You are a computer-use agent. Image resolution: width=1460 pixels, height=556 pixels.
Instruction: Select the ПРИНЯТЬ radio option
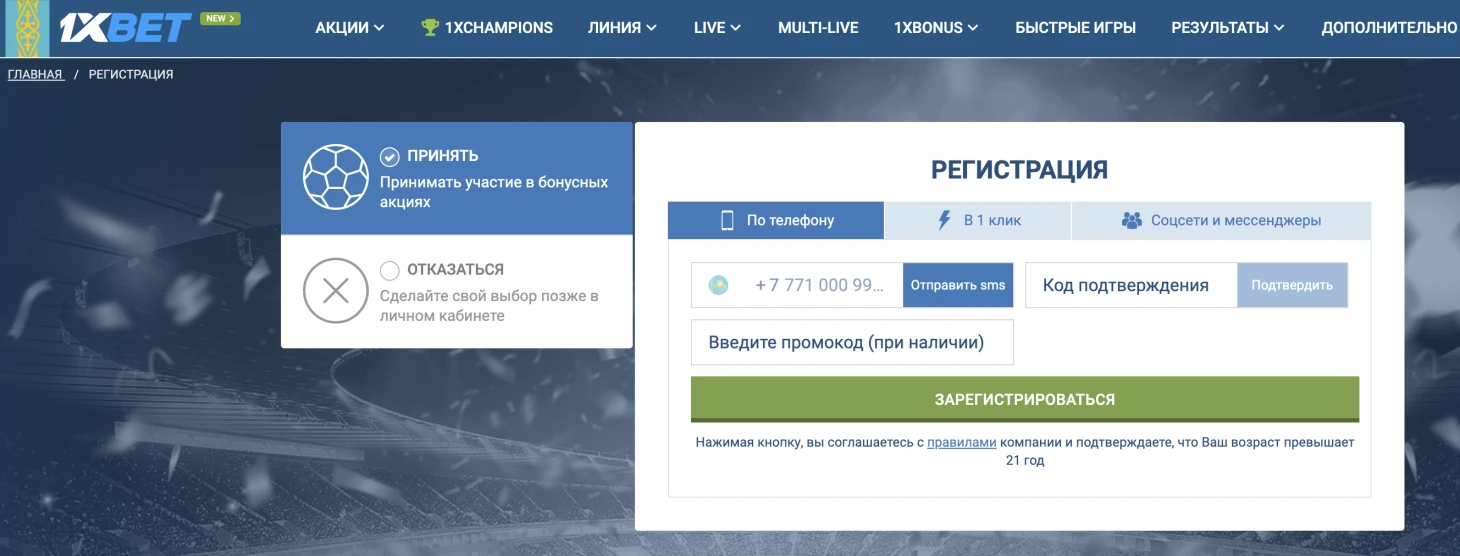(x=389, y=156)
